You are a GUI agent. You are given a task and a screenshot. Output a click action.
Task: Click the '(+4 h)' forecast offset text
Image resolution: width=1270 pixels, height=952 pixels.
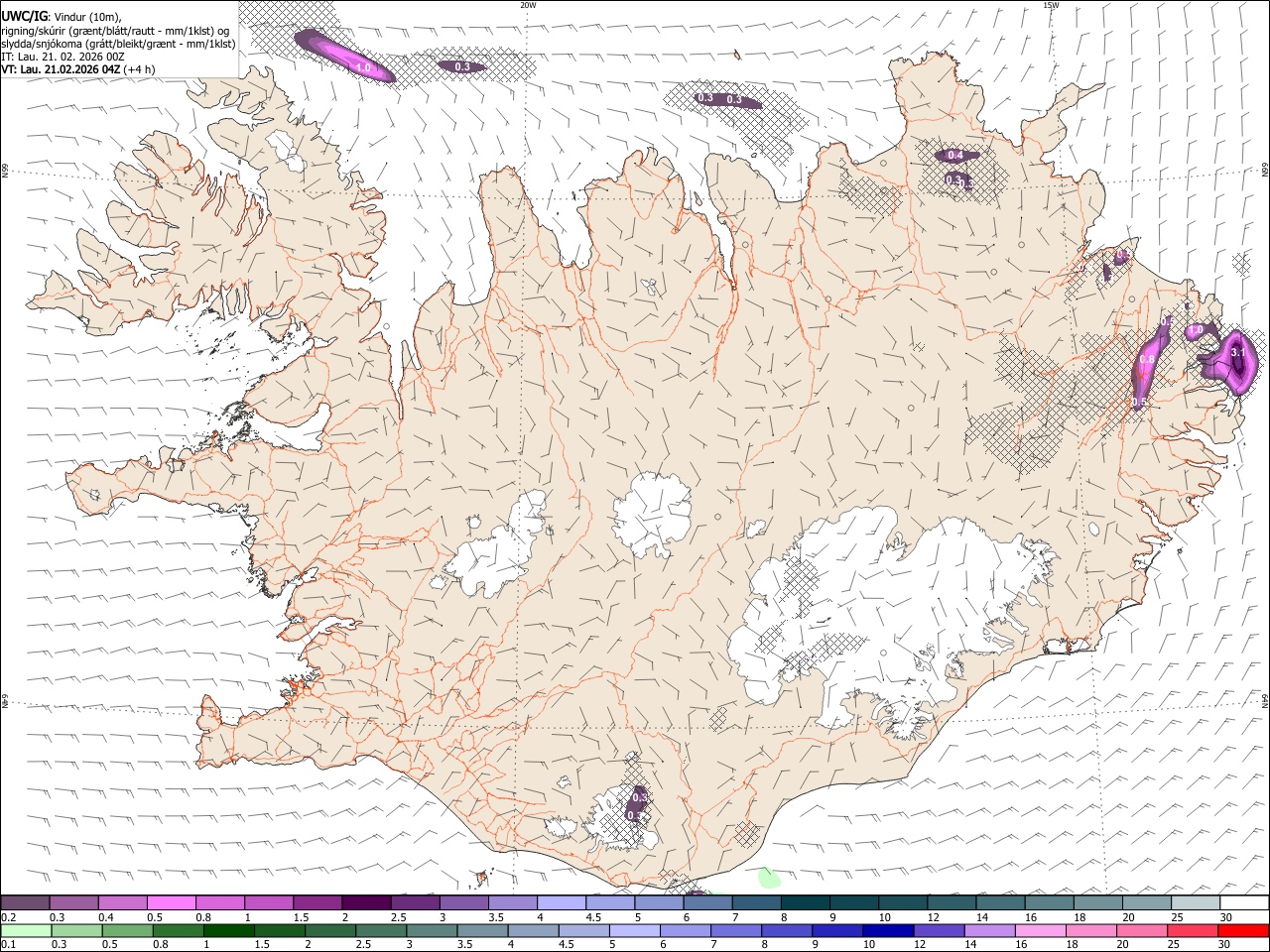tap(140, 69)
